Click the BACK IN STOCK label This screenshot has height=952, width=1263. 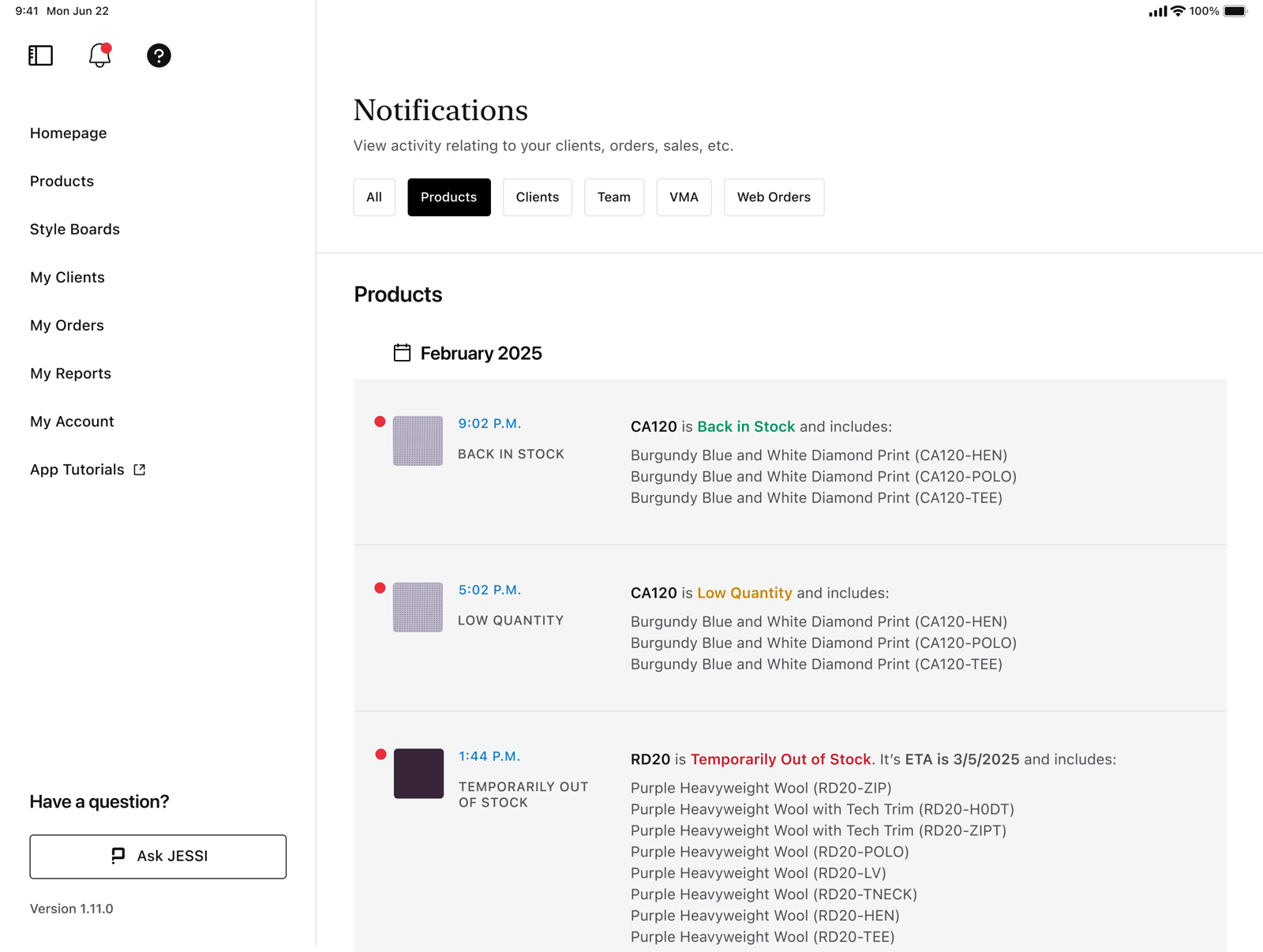tap(511, 455)
